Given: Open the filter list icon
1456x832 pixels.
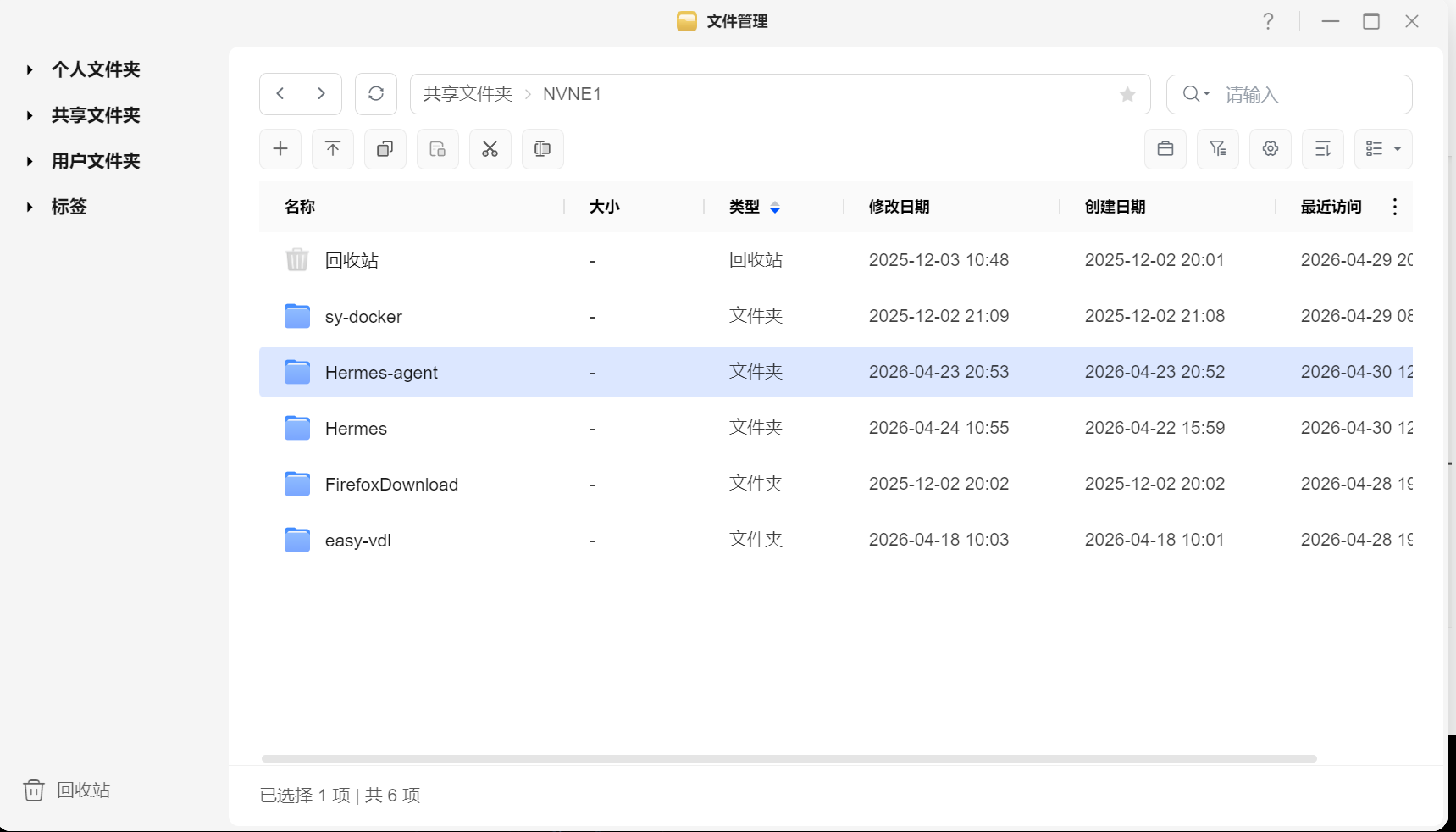Looking at the screenshot, I should [x=1218, y=149].
